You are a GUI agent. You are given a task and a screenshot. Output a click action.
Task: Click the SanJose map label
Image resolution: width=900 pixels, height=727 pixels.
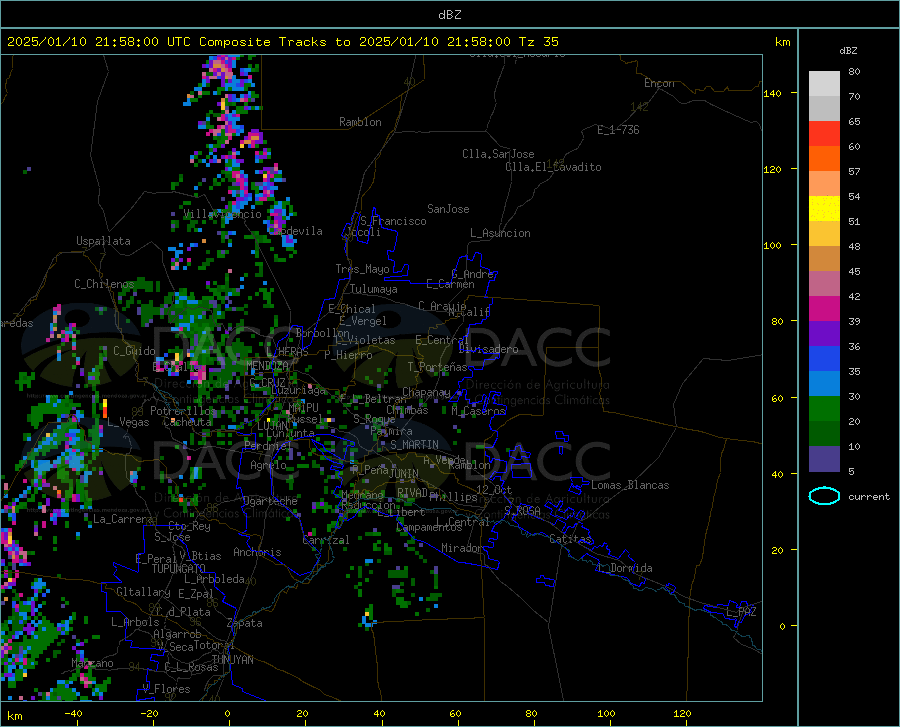[x=448, y=209]
